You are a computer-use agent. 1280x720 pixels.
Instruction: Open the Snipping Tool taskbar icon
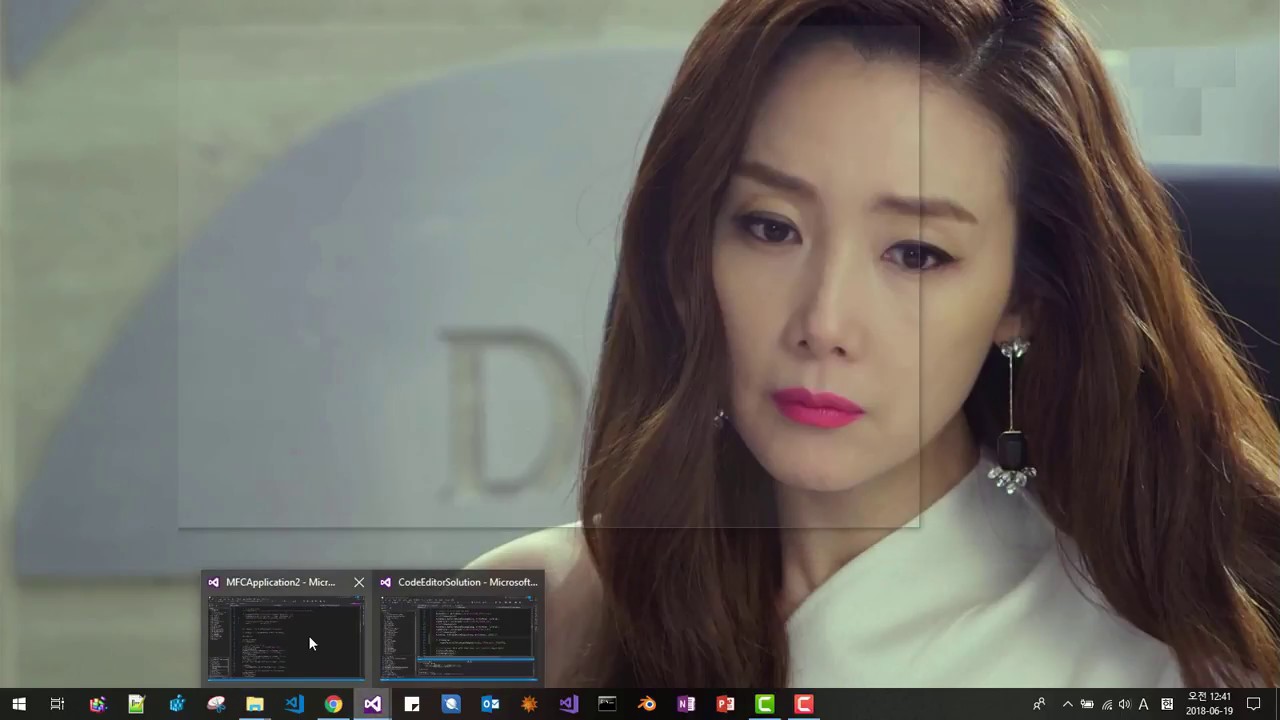click(x=216, y=704)
